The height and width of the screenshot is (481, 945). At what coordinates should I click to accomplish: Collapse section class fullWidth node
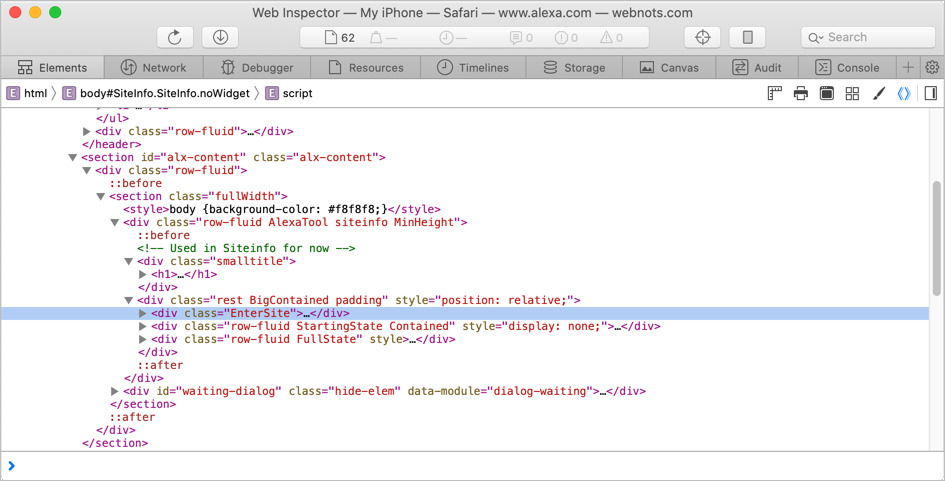coord(101,196)
